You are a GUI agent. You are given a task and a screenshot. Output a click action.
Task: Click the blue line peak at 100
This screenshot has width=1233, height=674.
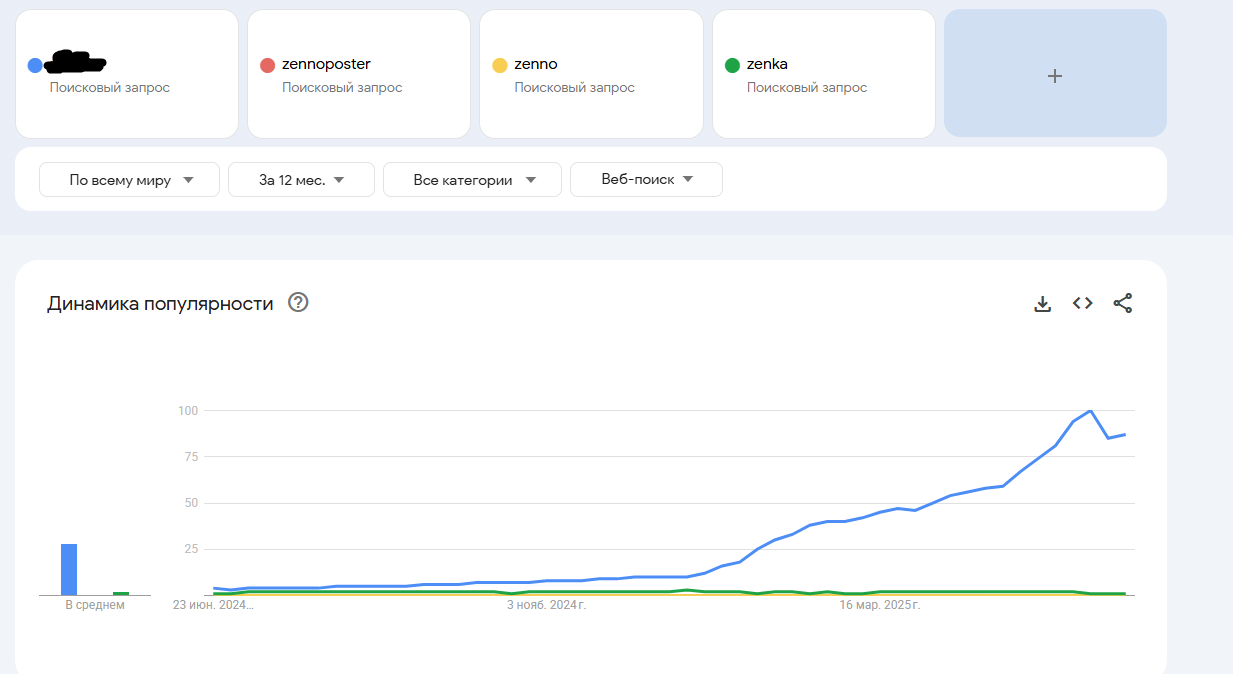coord(1090,411)
